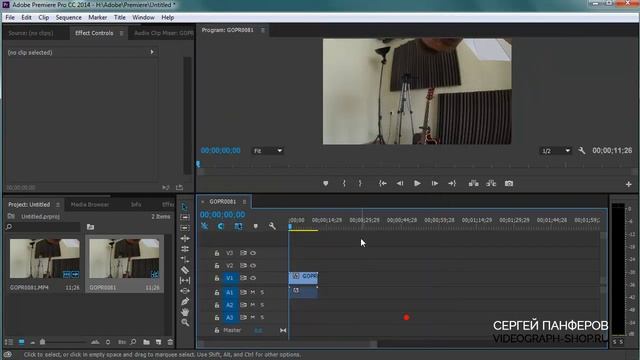Switch to Source tab

[31, 33]
